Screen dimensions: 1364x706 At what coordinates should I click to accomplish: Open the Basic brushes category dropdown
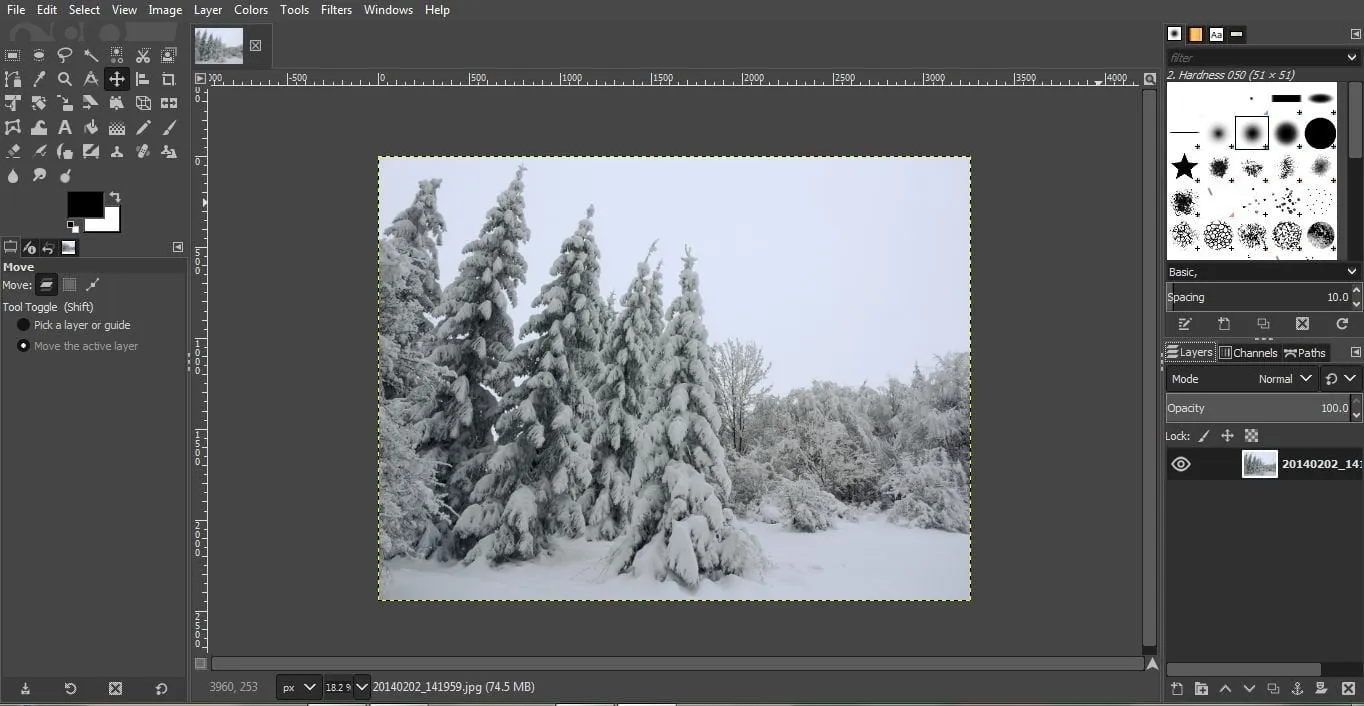(x=1350, y=271)
